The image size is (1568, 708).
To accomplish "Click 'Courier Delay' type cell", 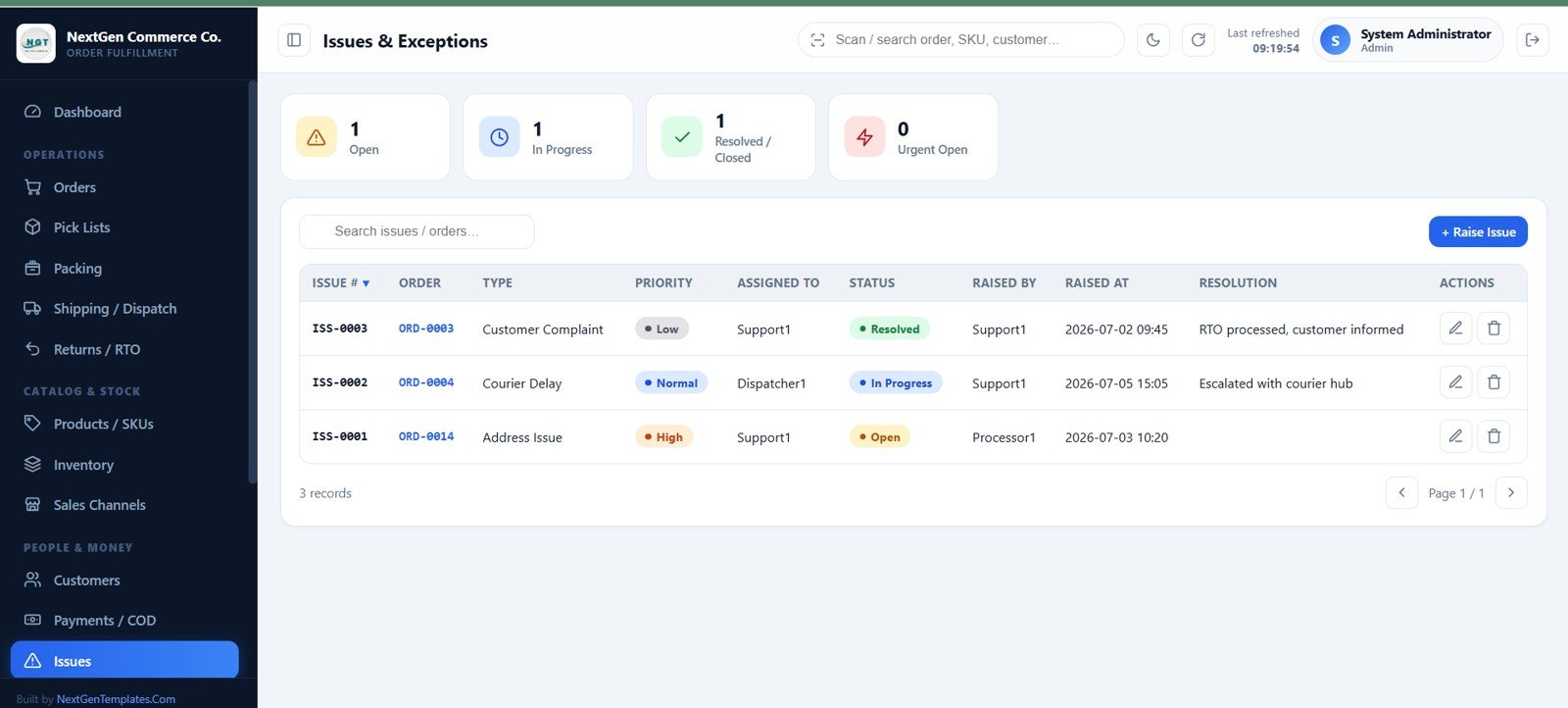I will 522,383.
